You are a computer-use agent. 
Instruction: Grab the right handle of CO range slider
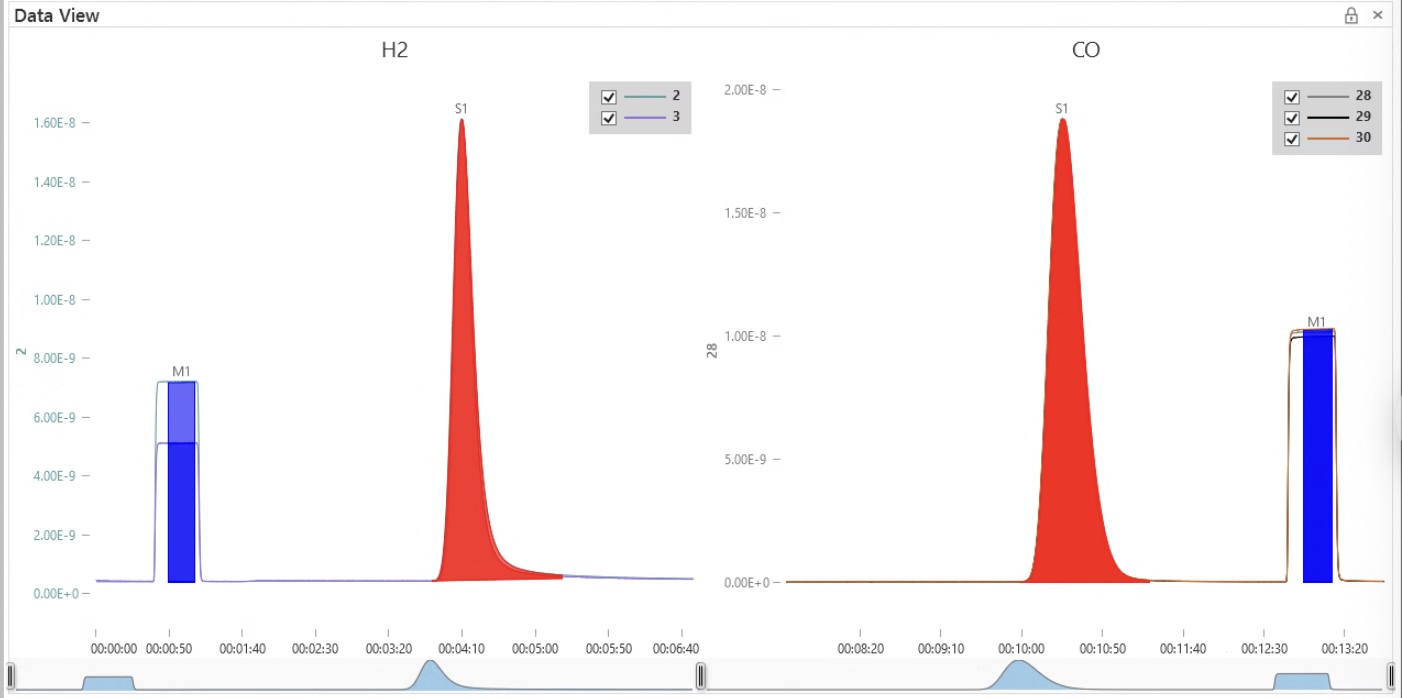pos(1389,677)
